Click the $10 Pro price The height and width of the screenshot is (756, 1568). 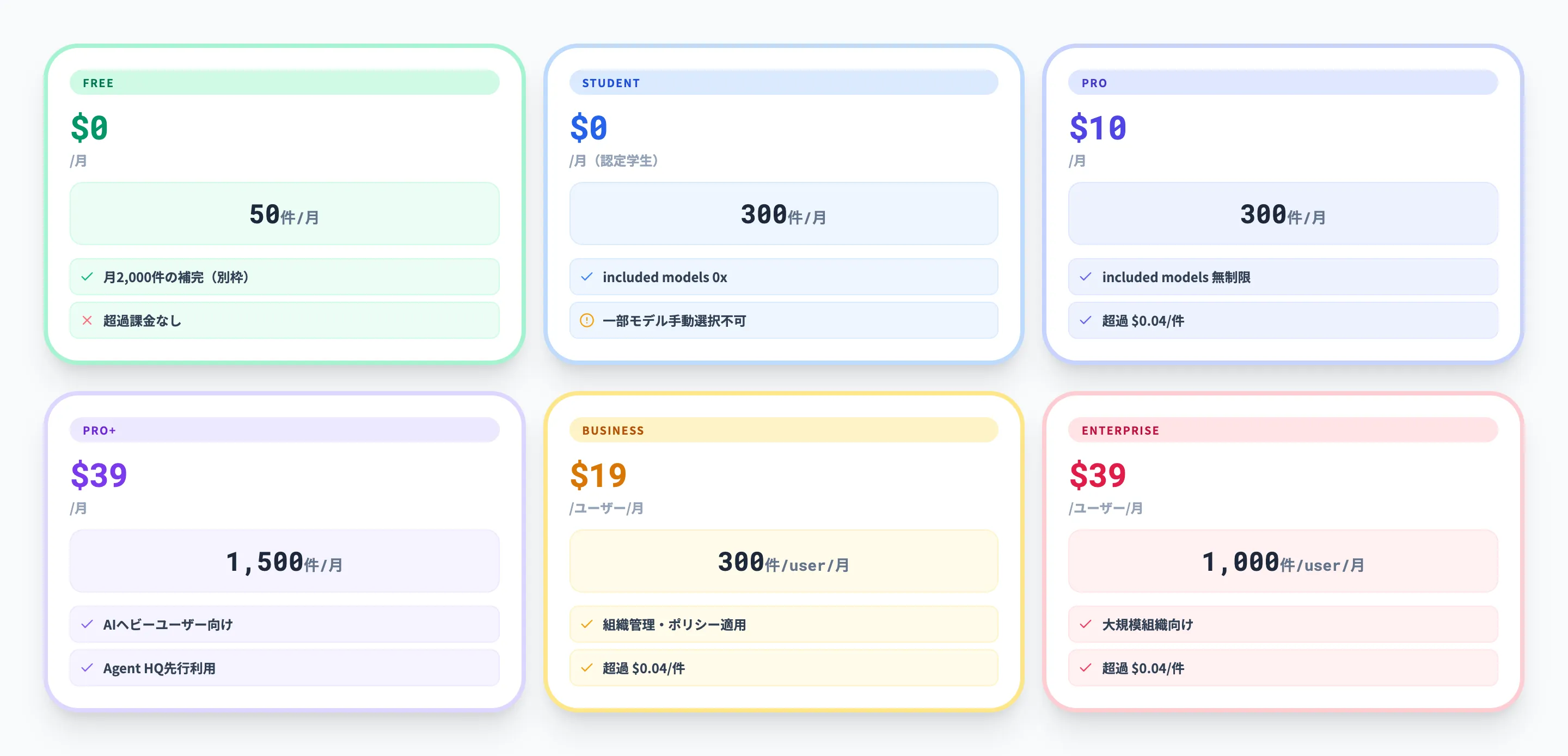(x=1098, y=128)
